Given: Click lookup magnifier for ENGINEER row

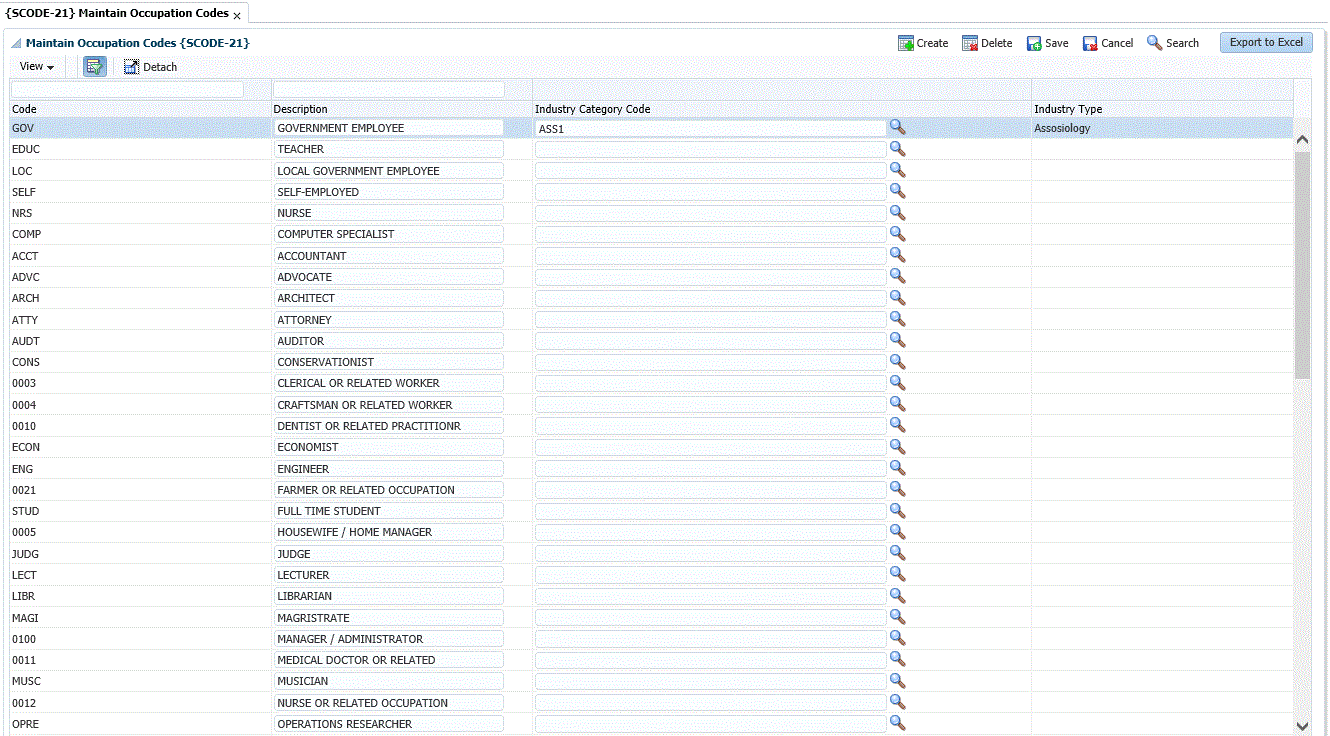Looking at the screenshot, I should [897, 468].
